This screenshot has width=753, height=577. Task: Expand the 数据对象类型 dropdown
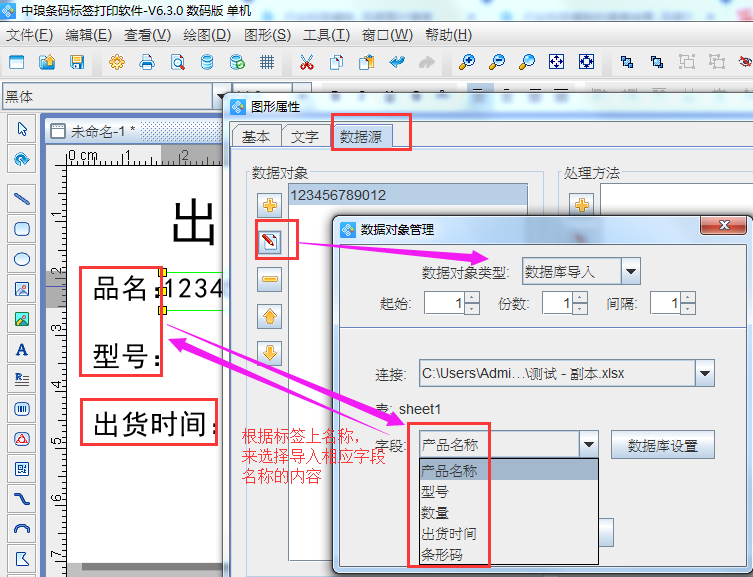[x=630, y=271]
